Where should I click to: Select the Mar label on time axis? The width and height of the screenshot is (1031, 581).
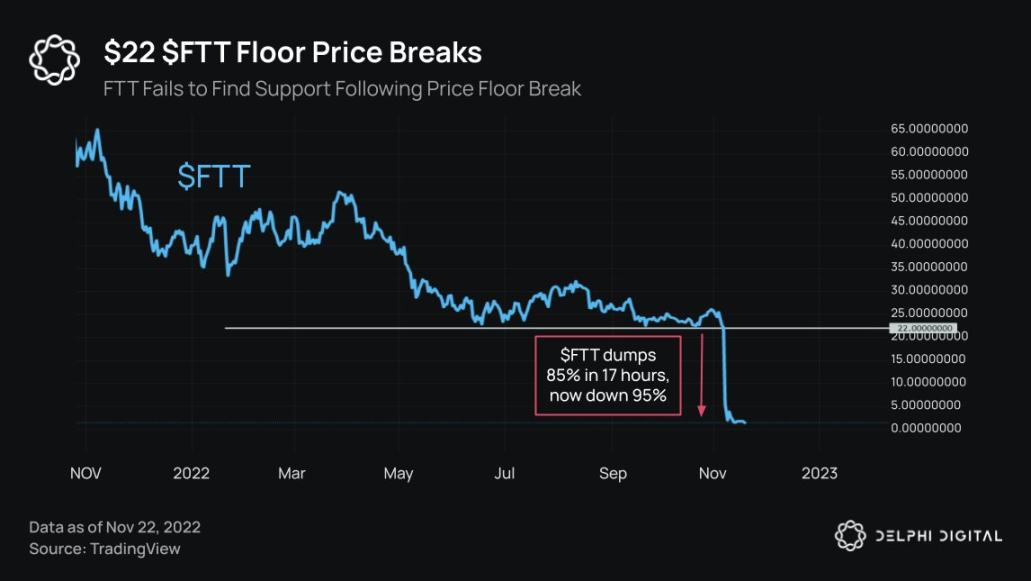point(292,473)
